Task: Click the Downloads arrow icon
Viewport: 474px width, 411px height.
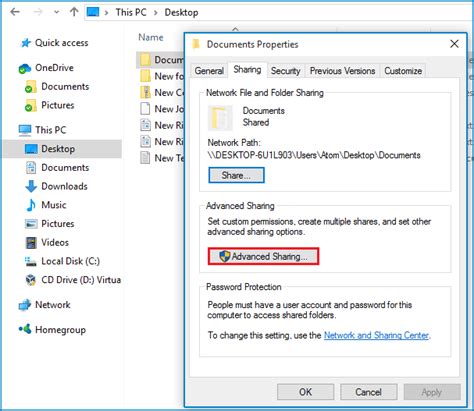Action: (x=31, y=186)
